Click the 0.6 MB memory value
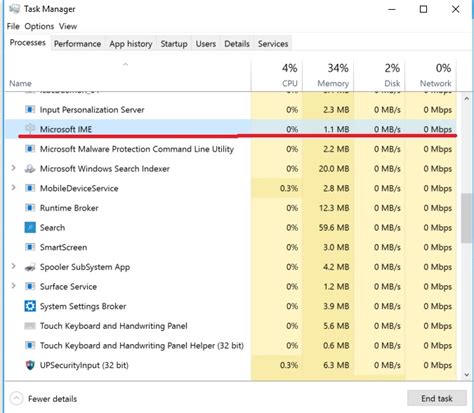Viewport: 474px width, 413px height. pyautogui.click(x=336, y=346)
